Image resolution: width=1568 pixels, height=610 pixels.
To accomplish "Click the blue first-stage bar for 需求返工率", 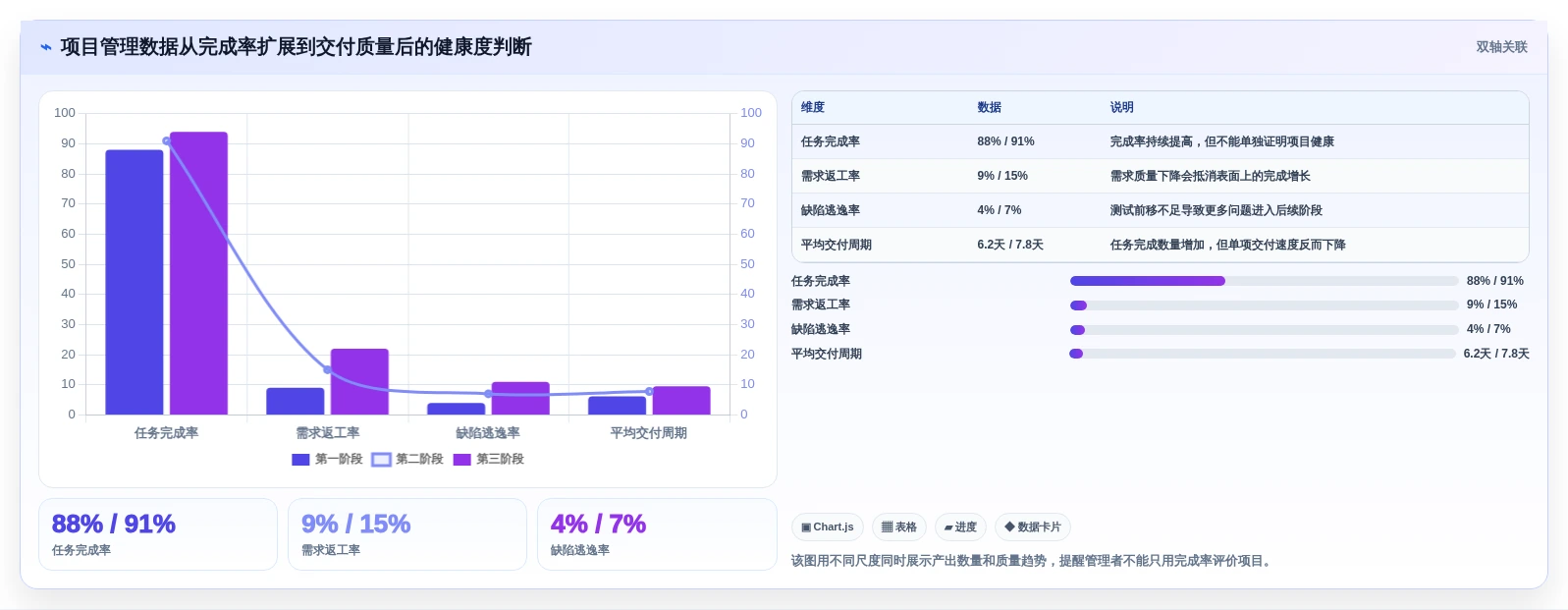I will point(296,401).
